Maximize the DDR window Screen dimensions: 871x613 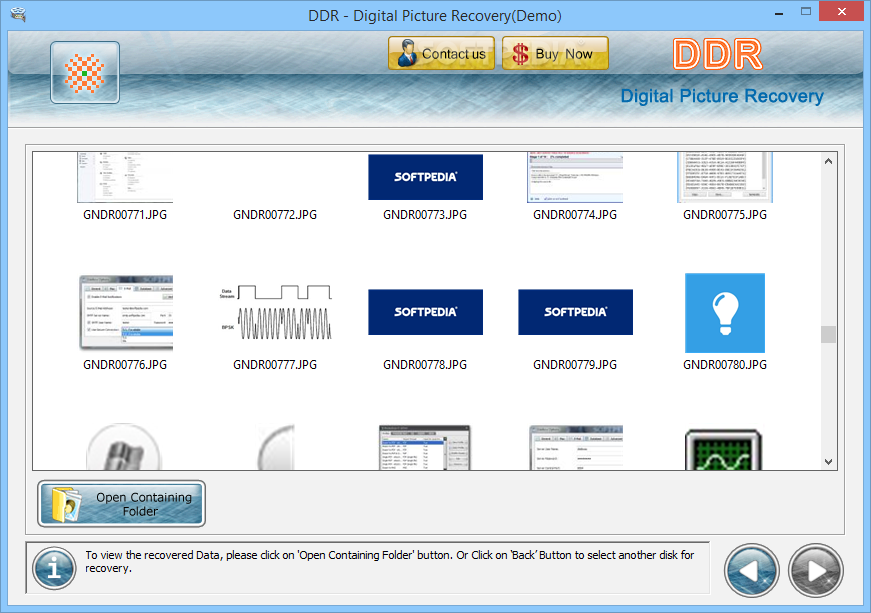click(x=806, y=11)
